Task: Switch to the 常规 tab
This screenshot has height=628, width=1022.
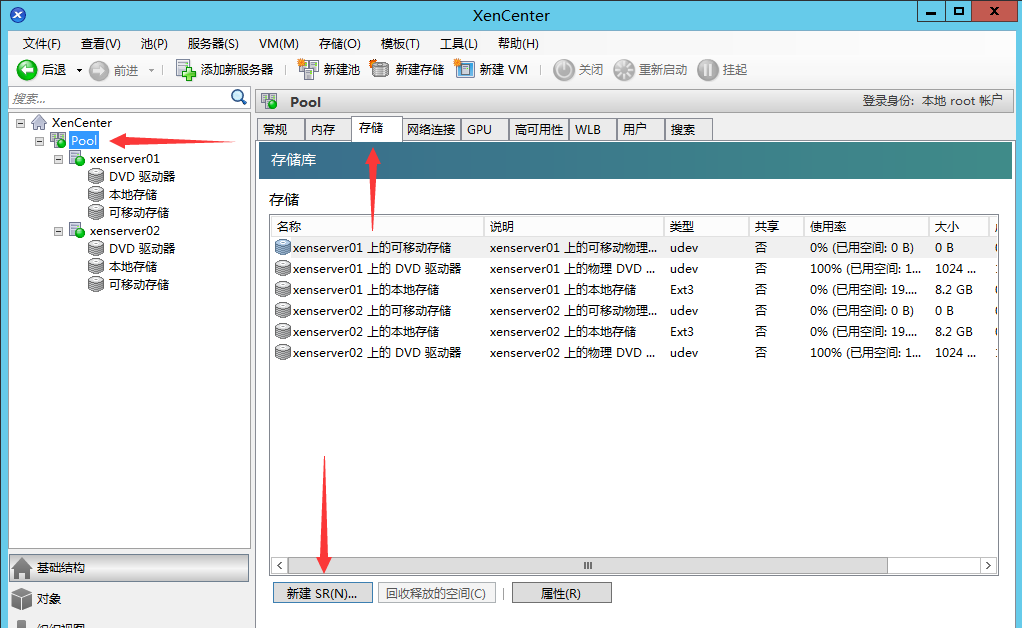Action: pos(281,130)
